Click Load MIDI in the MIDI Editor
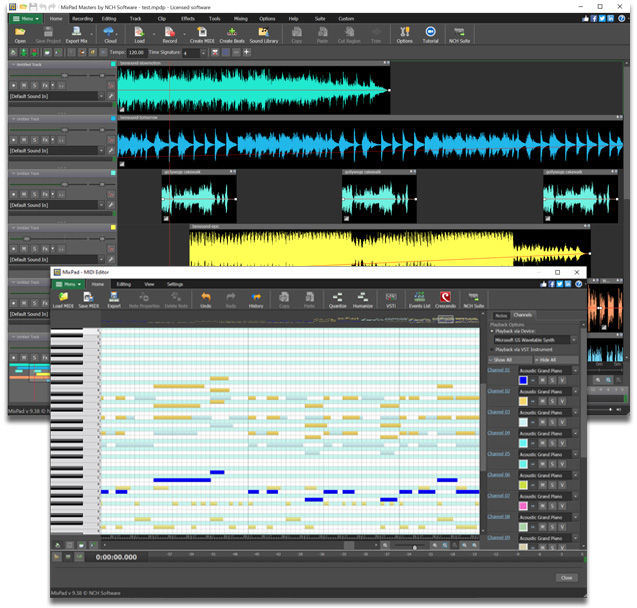Screen dimensions: 637x608 pyautogui.click(x=63, y=300)
